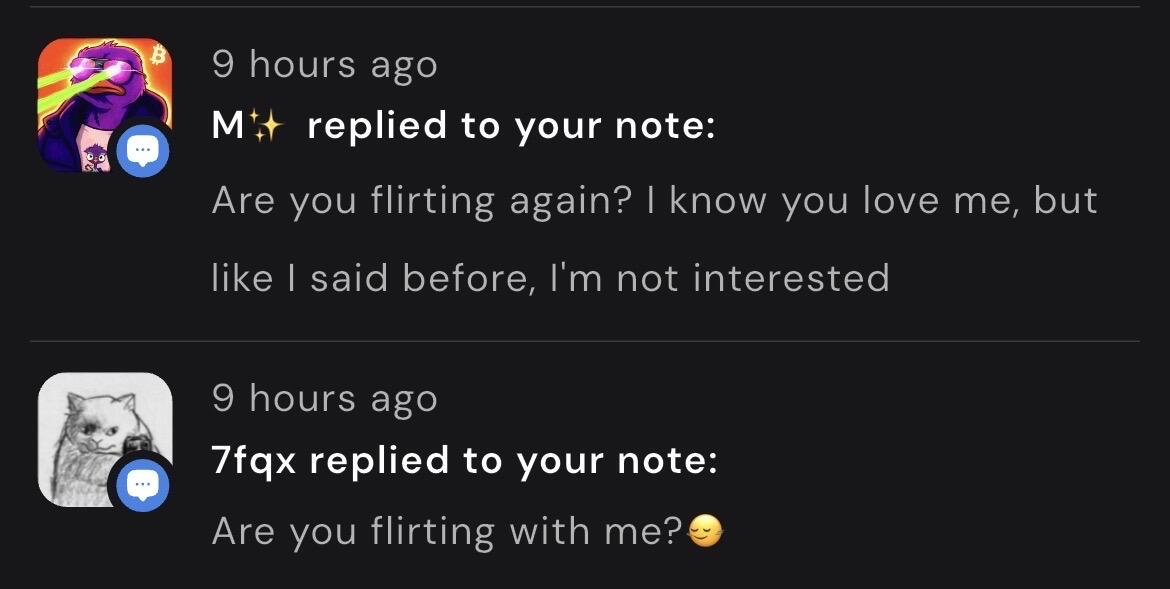1170x589 pixels.
Task: Open the reply "Are you flirting with me?"
Action: [448, 532]
